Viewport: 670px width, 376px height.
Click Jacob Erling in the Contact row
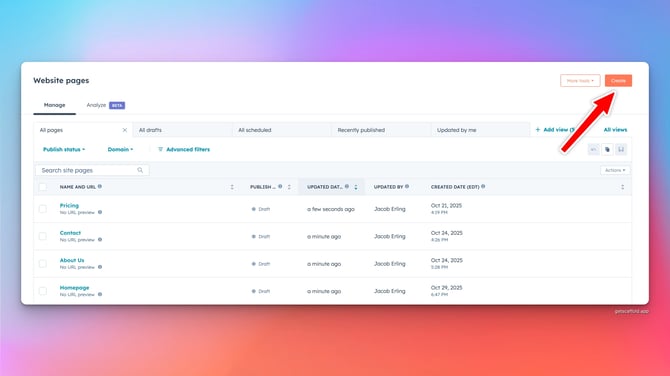(x=390, y=236)
